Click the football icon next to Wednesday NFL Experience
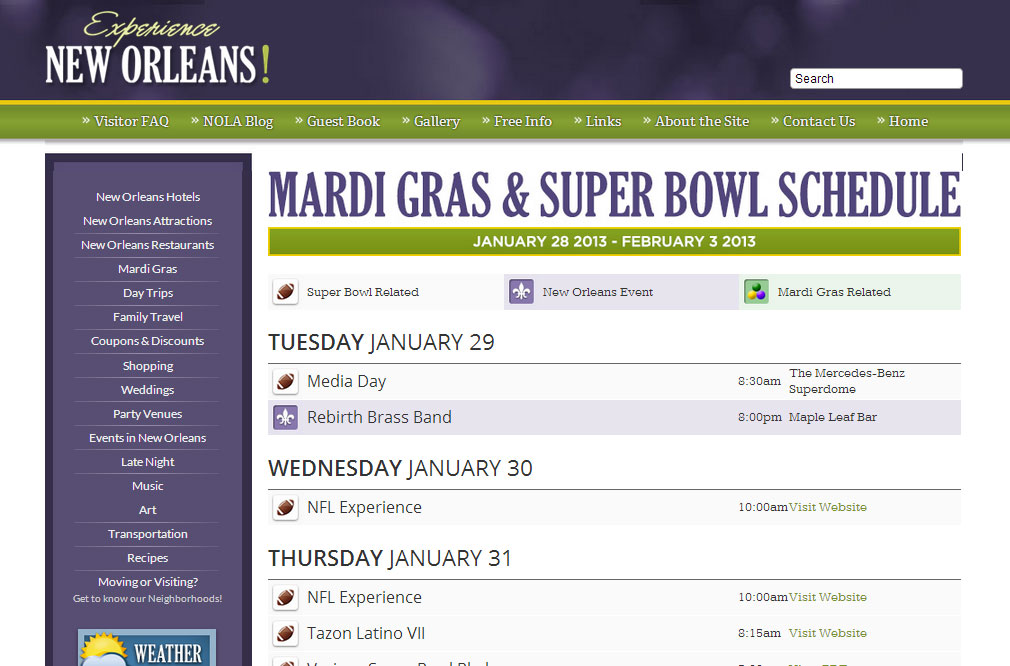The image size is (1010, 666). point(285,508)
